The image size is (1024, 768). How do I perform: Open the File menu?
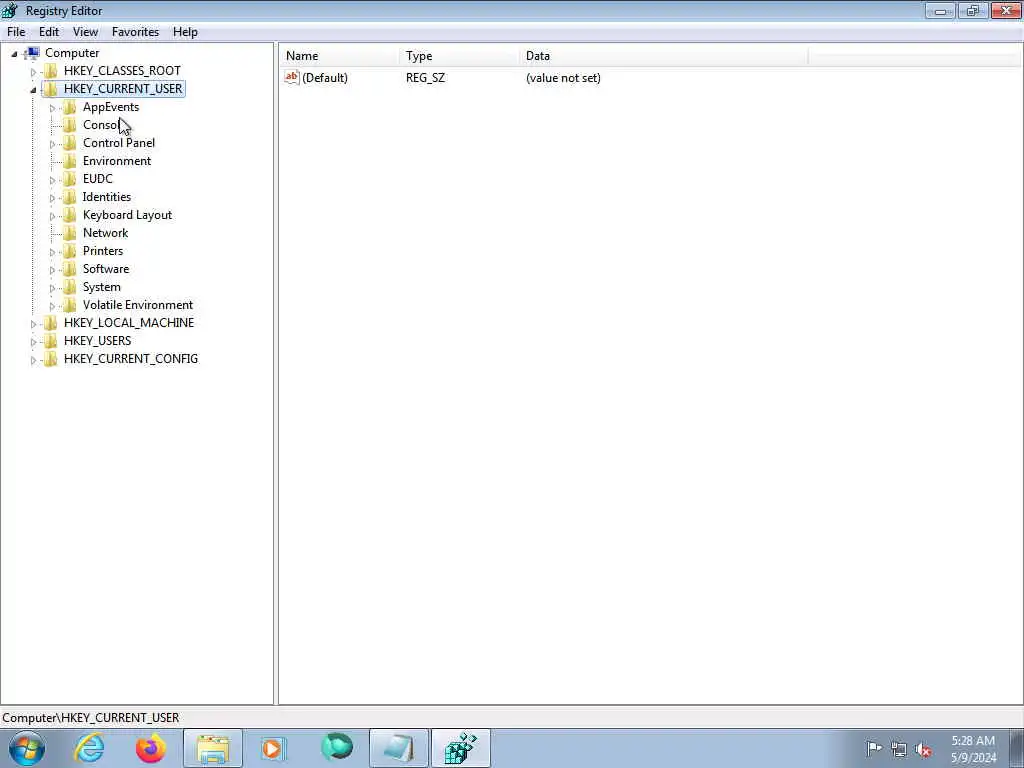[16, 31]
